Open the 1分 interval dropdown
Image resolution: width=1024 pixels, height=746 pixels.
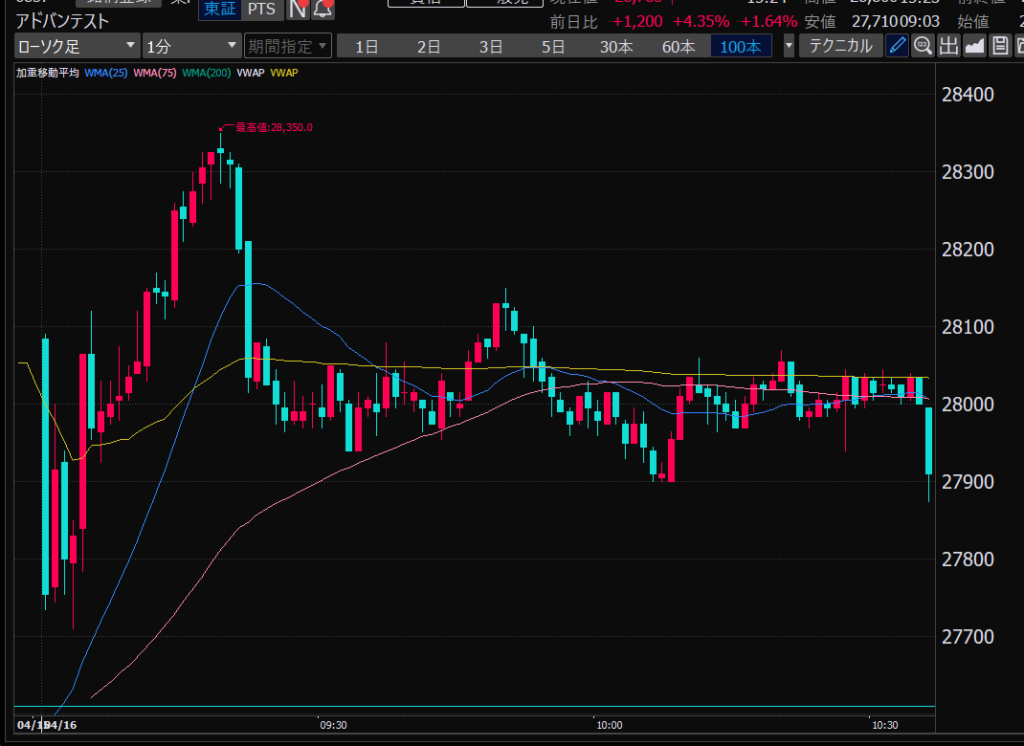point(191,45)
